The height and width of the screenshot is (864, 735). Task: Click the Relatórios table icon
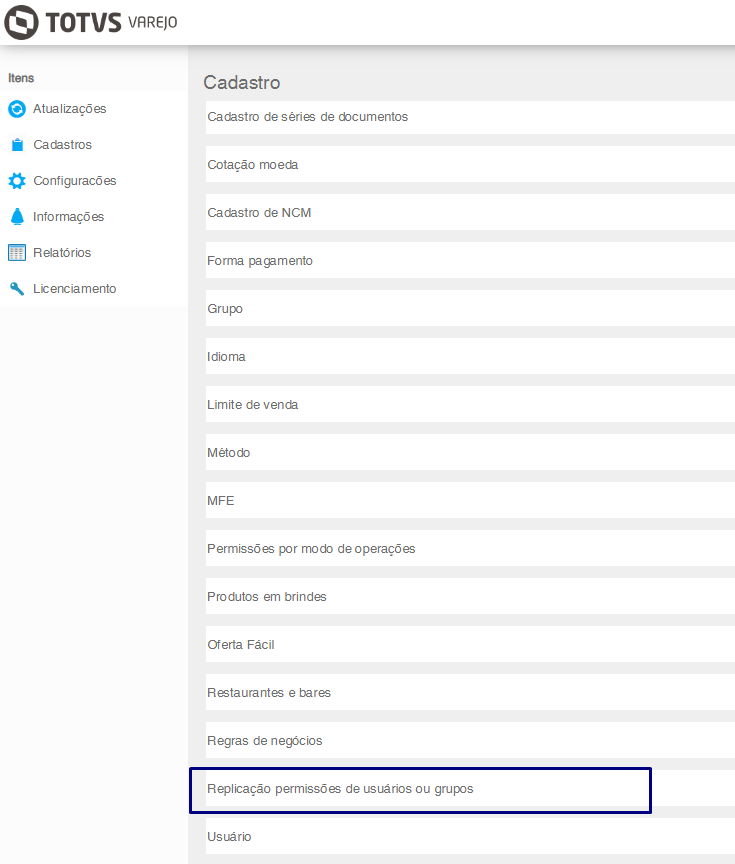pos(16,253)
